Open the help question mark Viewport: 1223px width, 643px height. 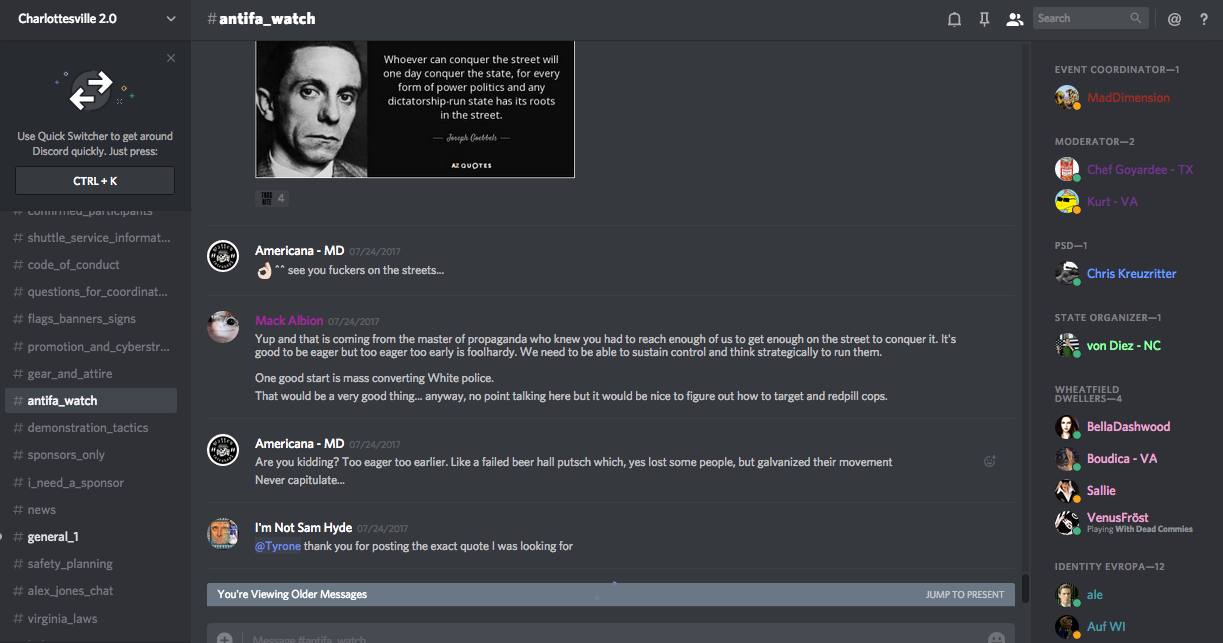pyautogui.click(x=1203, y=19)
